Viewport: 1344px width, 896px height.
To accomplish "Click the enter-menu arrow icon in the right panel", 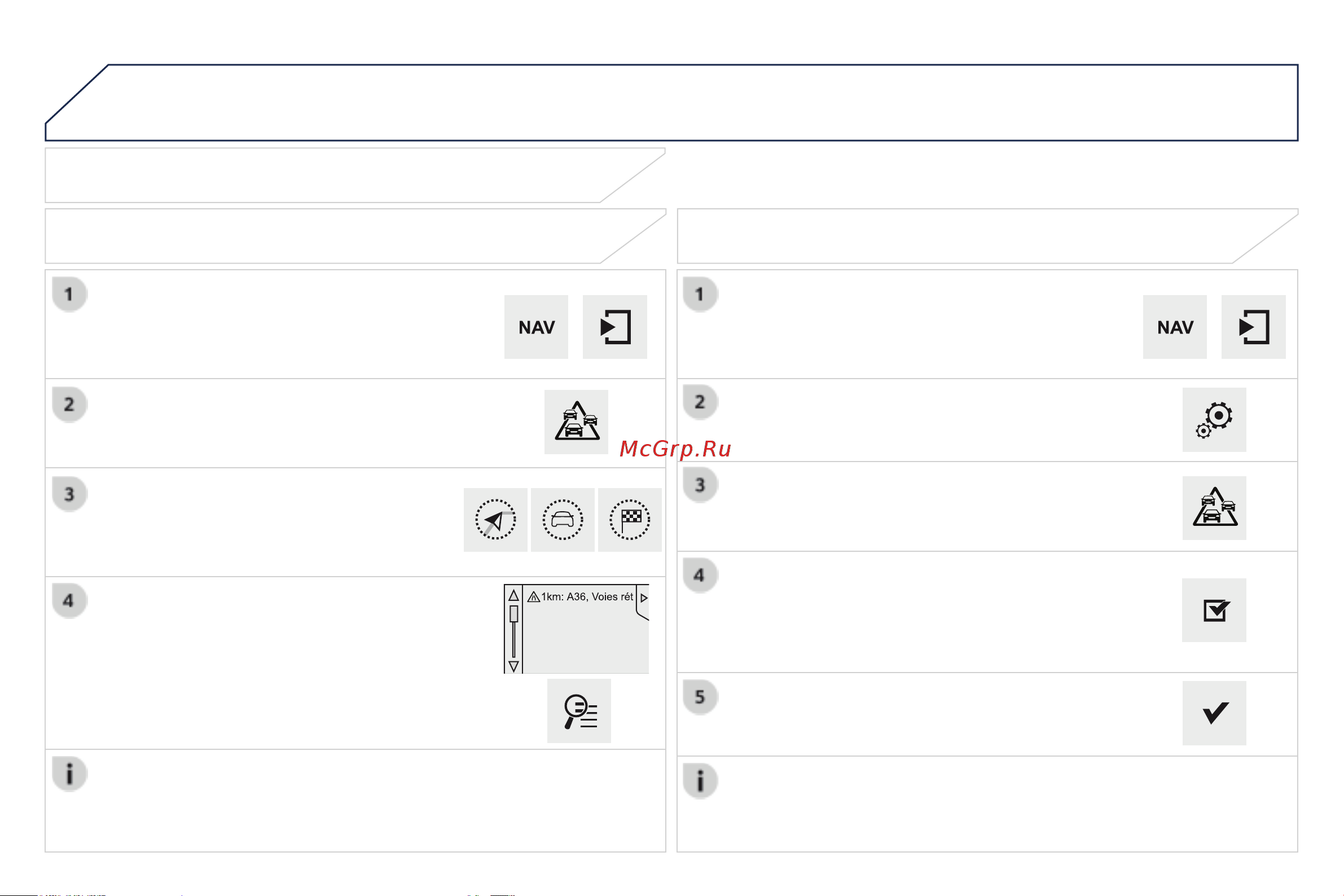I will pyautogui.click(x=1253, y=327).
